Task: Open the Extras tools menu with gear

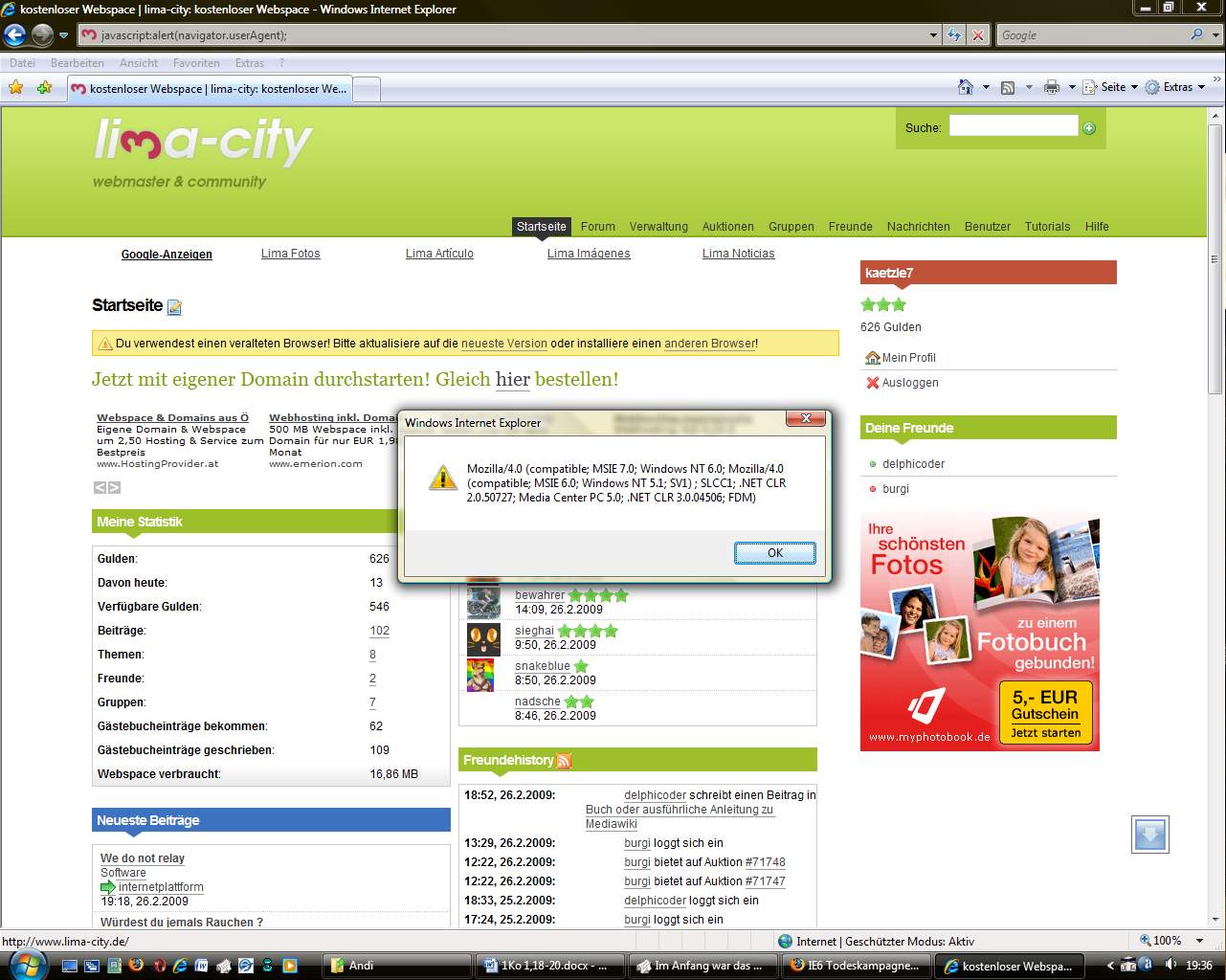Action: (1175, 87)
